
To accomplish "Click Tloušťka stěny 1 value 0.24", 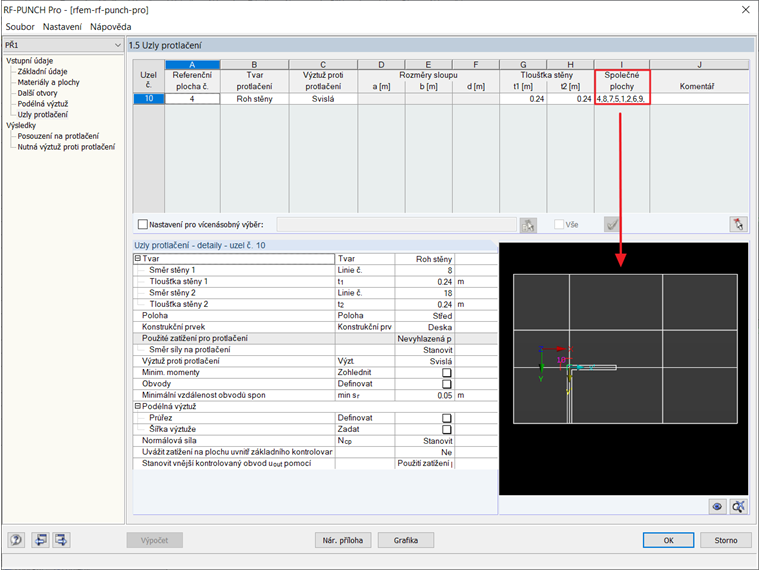I will click(x=425, y=282).
